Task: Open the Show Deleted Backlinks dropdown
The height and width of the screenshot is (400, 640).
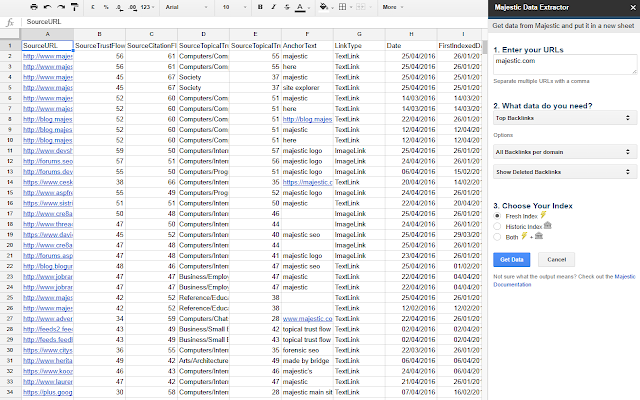Action: (x=564, y=173)
